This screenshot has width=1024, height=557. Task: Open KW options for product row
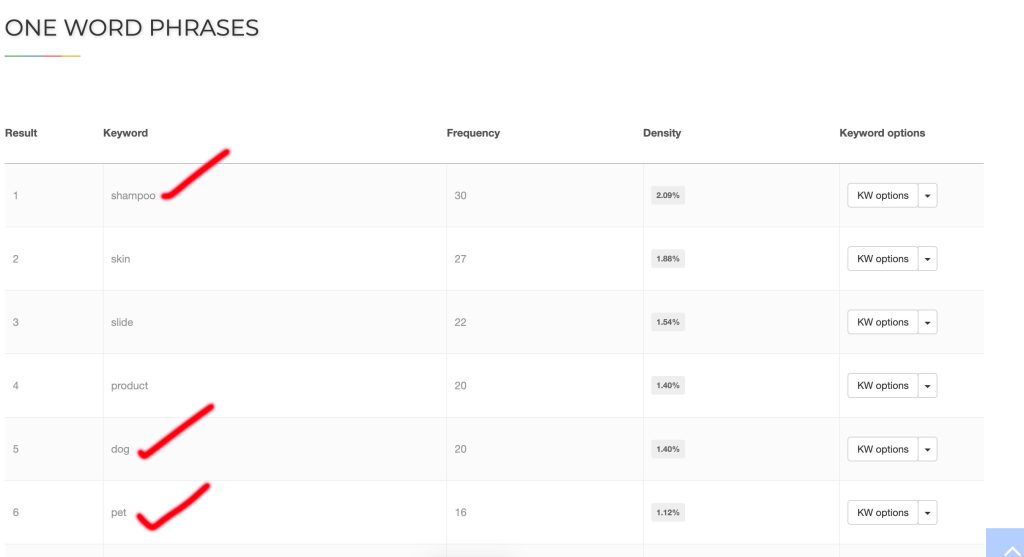coord(882,386)
